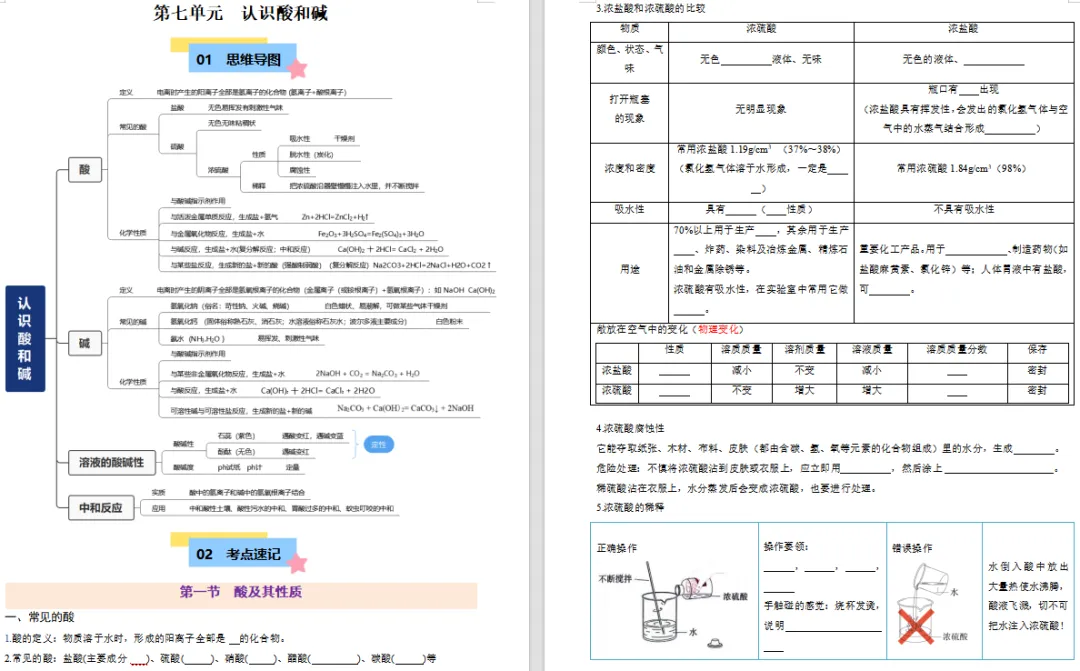The image size is (1080, 671).
Task: Click the 错误操作 label
Action: tap(912, 548)
